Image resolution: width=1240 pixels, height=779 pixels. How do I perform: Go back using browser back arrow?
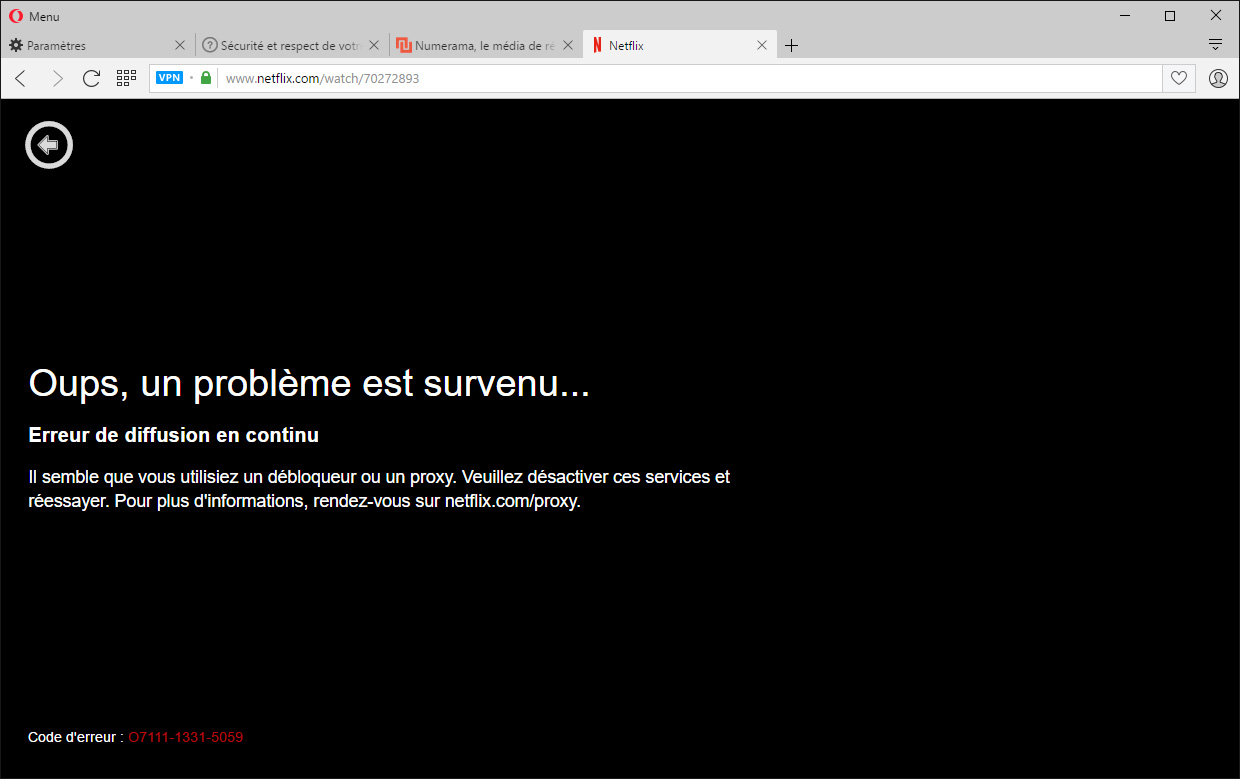pyautogui.click(x=21, y=78)
